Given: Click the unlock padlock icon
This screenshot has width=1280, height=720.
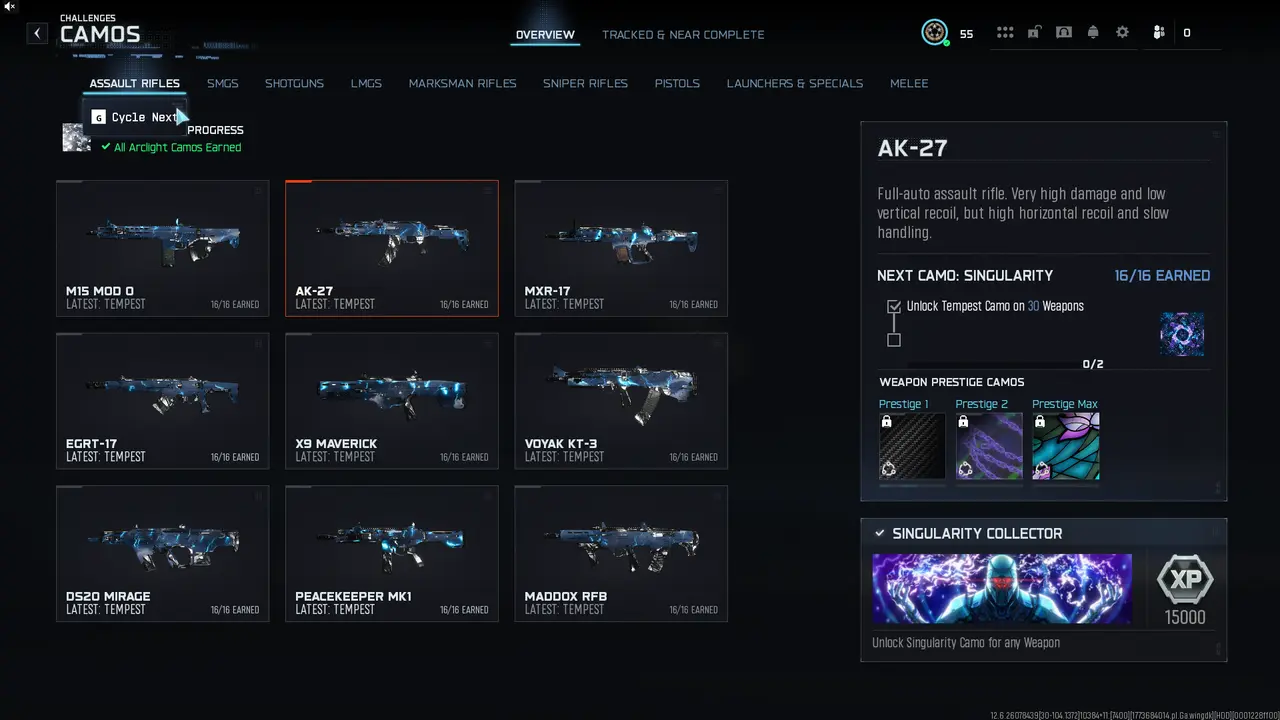Looking at the screenshot, I should pos(1034,33).
